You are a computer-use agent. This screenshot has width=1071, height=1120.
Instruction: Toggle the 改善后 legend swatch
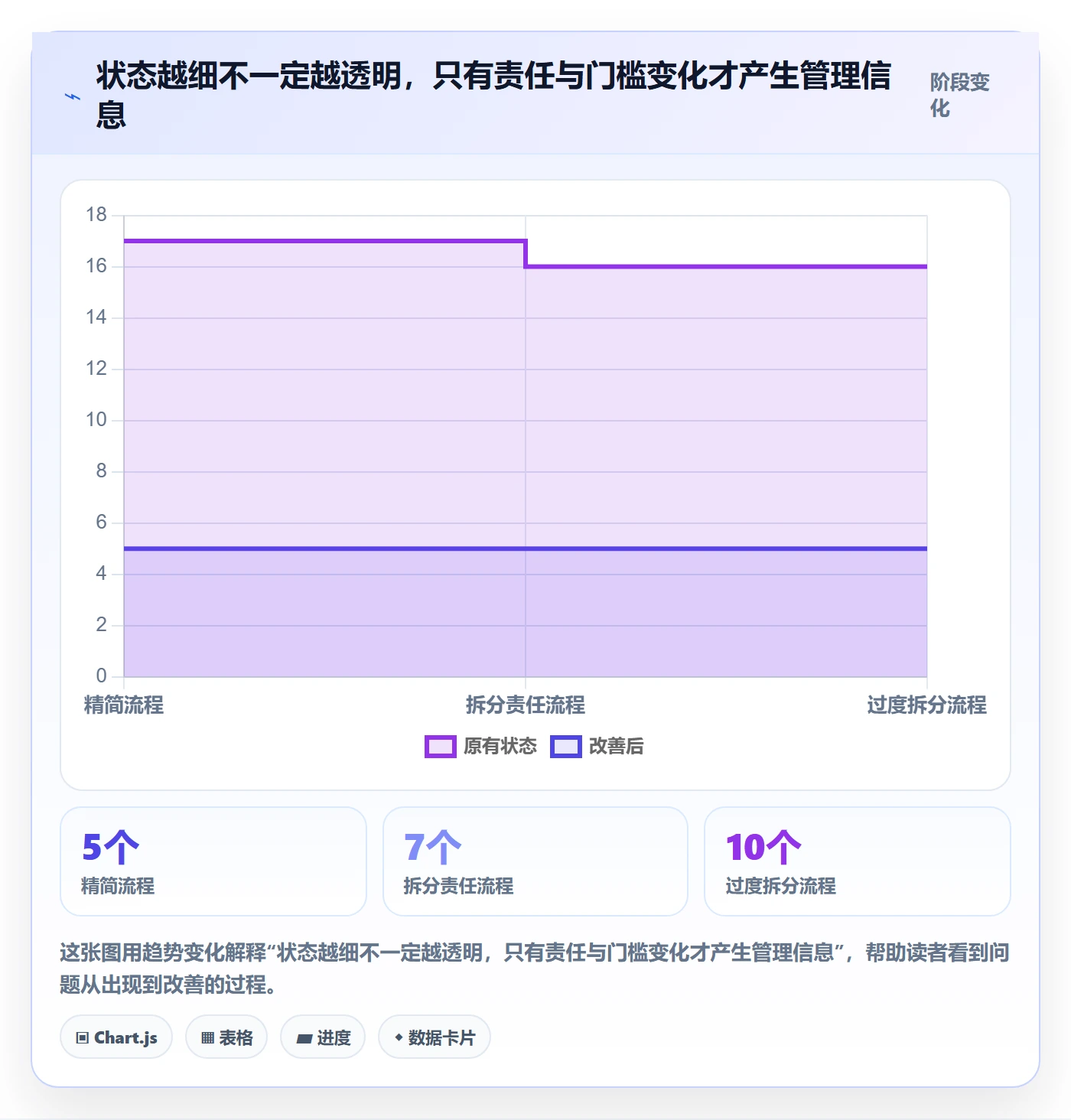[566, 747]
